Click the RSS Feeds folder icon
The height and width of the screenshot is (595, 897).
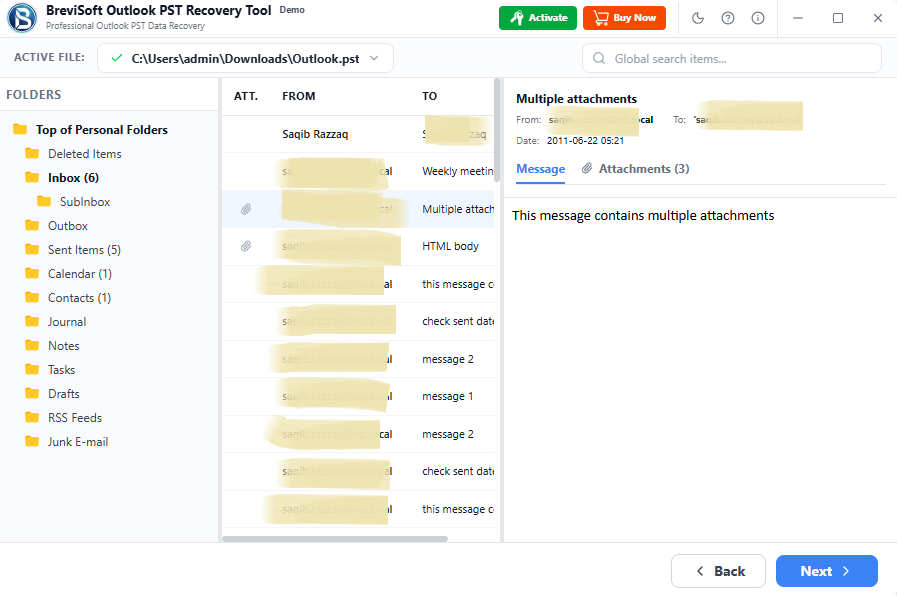coord(32,418)
